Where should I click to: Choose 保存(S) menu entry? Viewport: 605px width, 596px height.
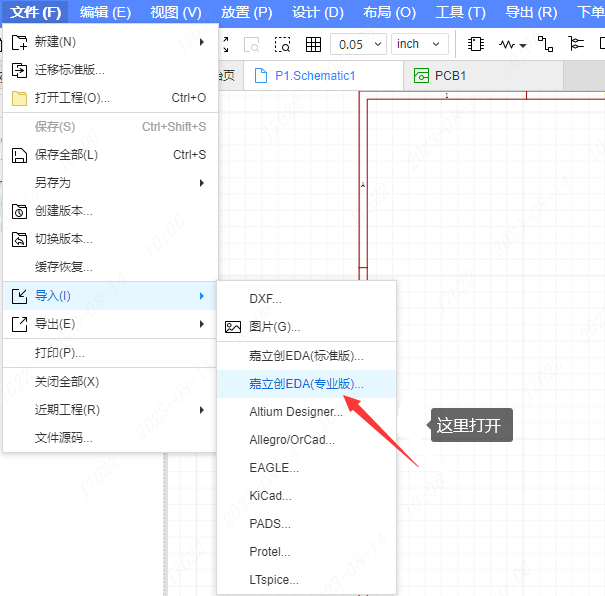[x=110, y=127]
